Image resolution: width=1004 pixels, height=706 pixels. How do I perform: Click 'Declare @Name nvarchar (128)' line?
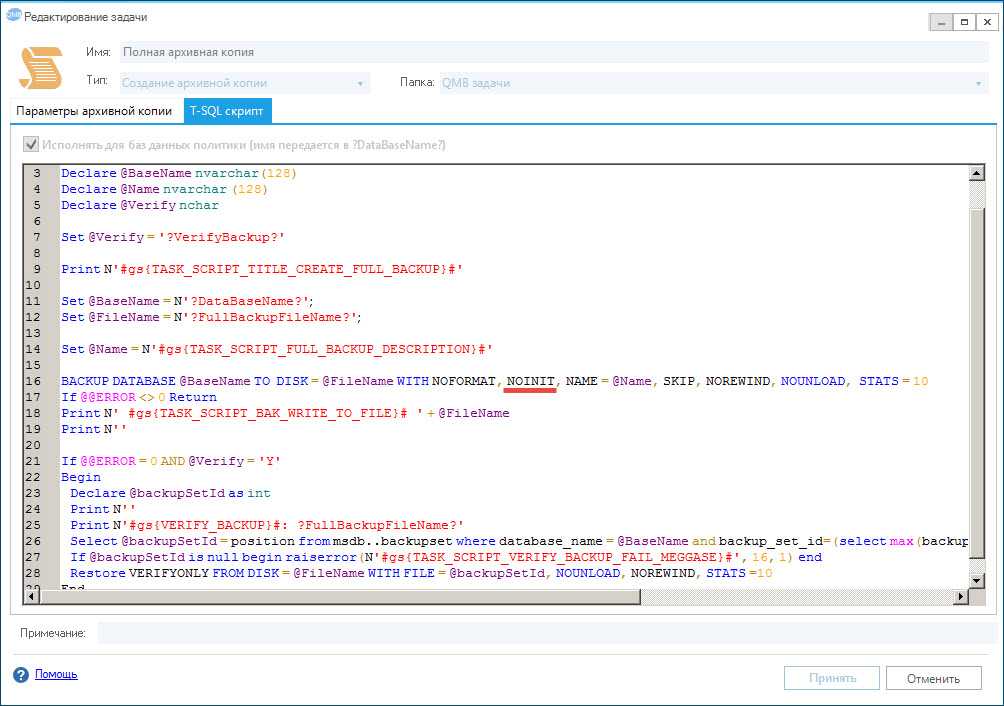pyautogui.click(x=164, y=189)
